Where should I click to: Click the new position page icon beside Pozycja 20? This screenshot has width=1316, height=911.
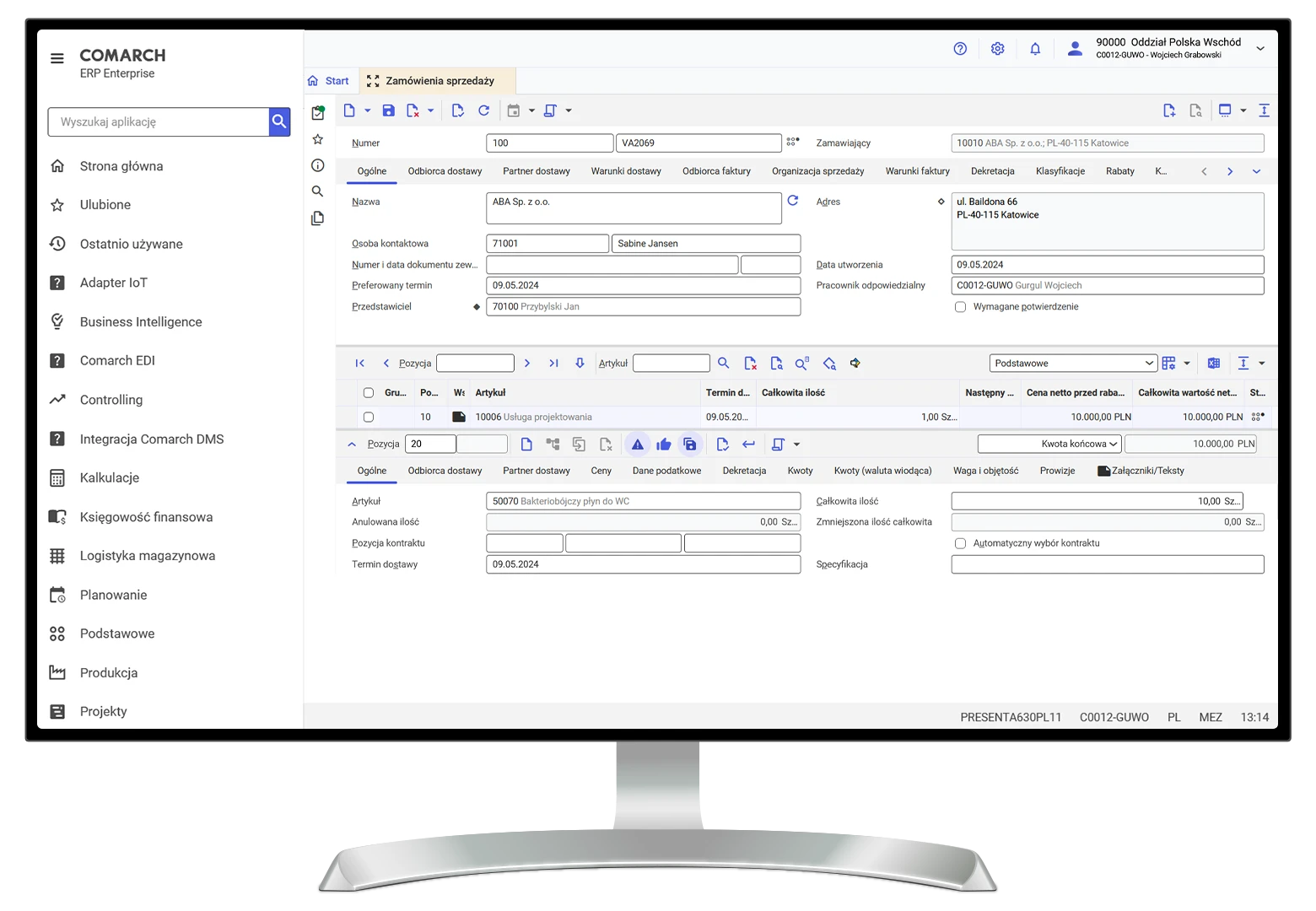click(x=526, y=445)
